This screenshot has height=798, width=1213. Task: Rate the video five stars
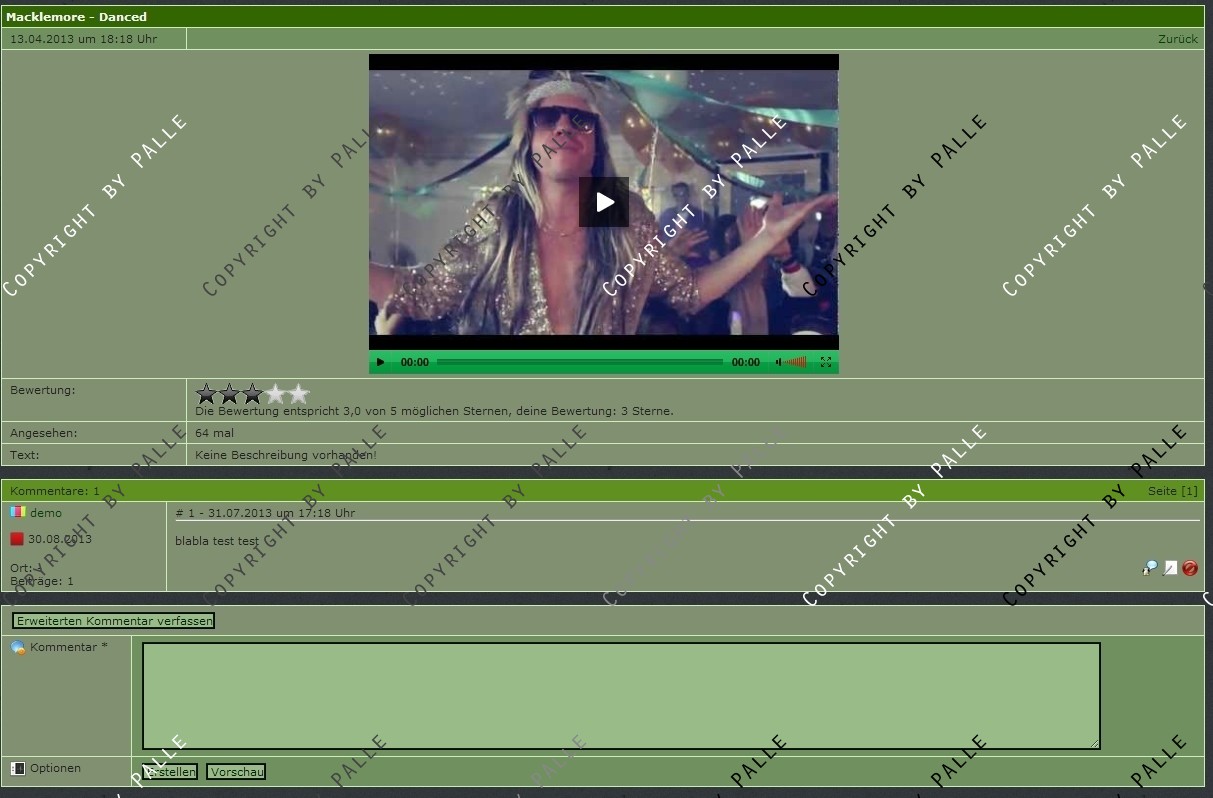pos(299,394)
